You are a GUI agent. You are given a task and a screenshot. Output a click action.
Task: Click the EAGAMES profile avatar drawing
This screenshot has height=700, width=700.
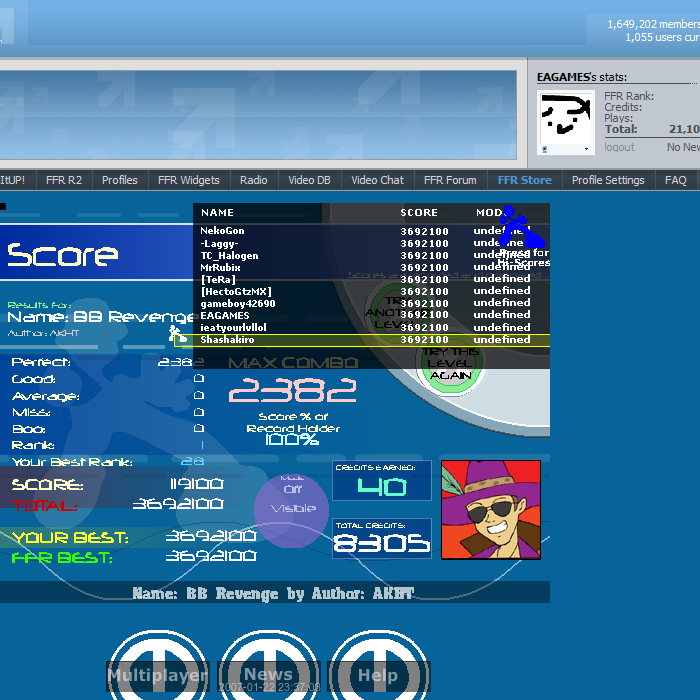pos(567,116)
